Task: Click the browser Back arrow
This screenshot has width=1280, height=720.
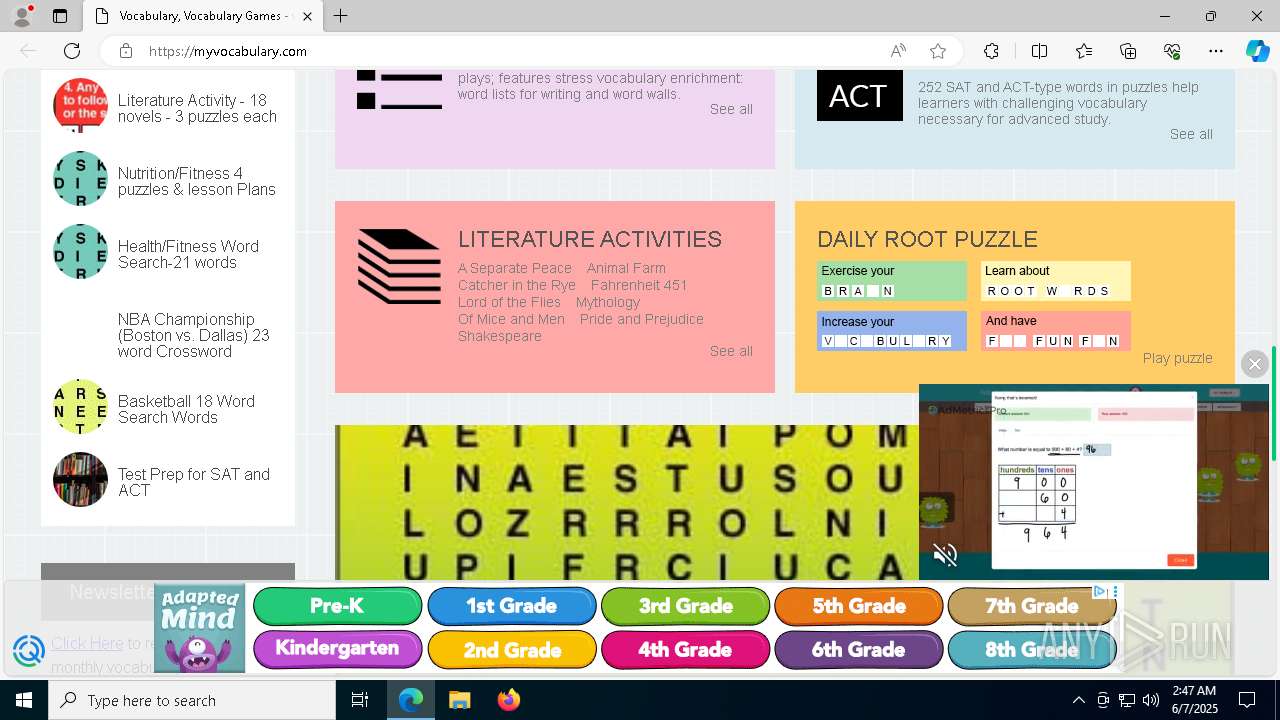Action: click(28, 51)
